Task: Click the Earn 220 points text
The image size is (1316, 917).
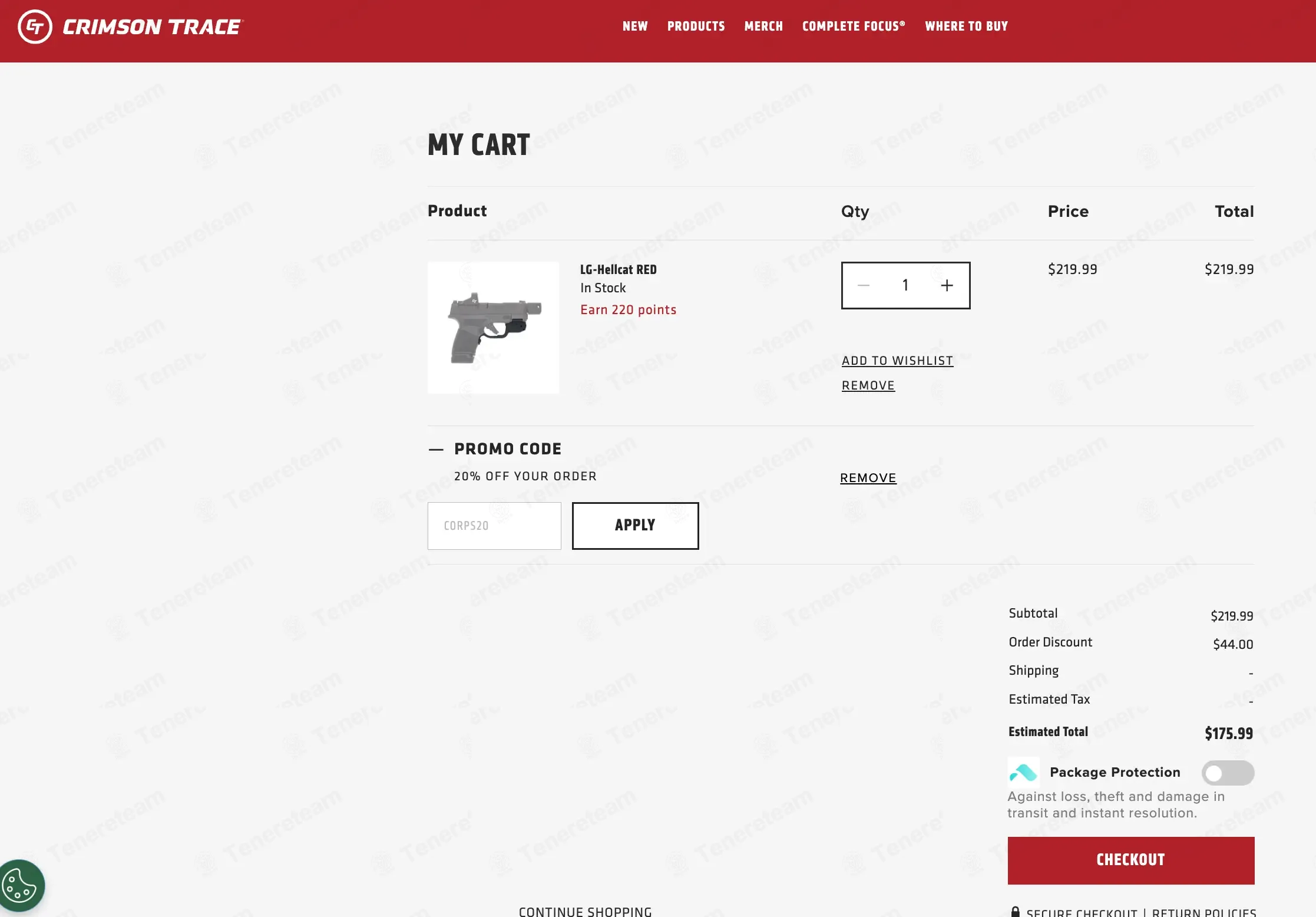Action: [628, 310]
